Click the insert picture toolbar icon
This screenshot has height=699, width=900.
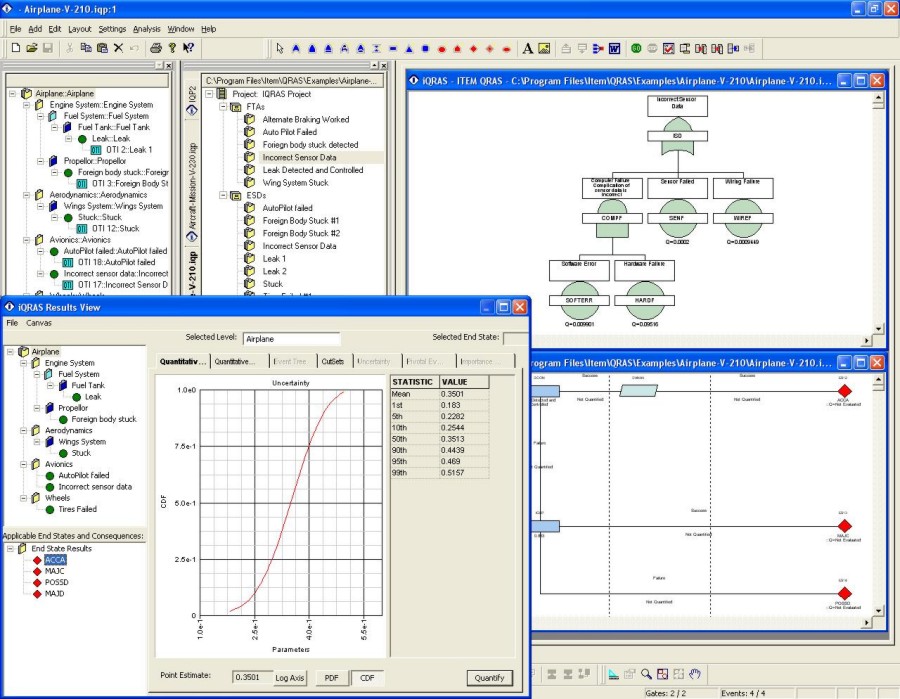click(x=544, y=48)
